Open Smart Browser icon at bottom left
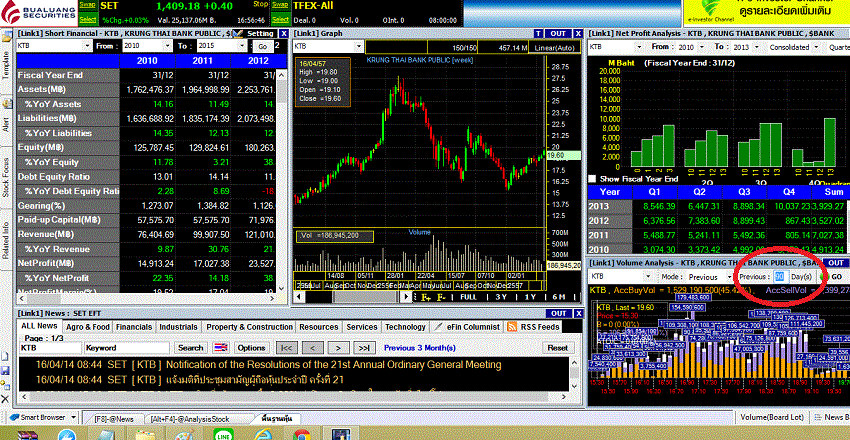The image size is (850, 440). (14, 417)
